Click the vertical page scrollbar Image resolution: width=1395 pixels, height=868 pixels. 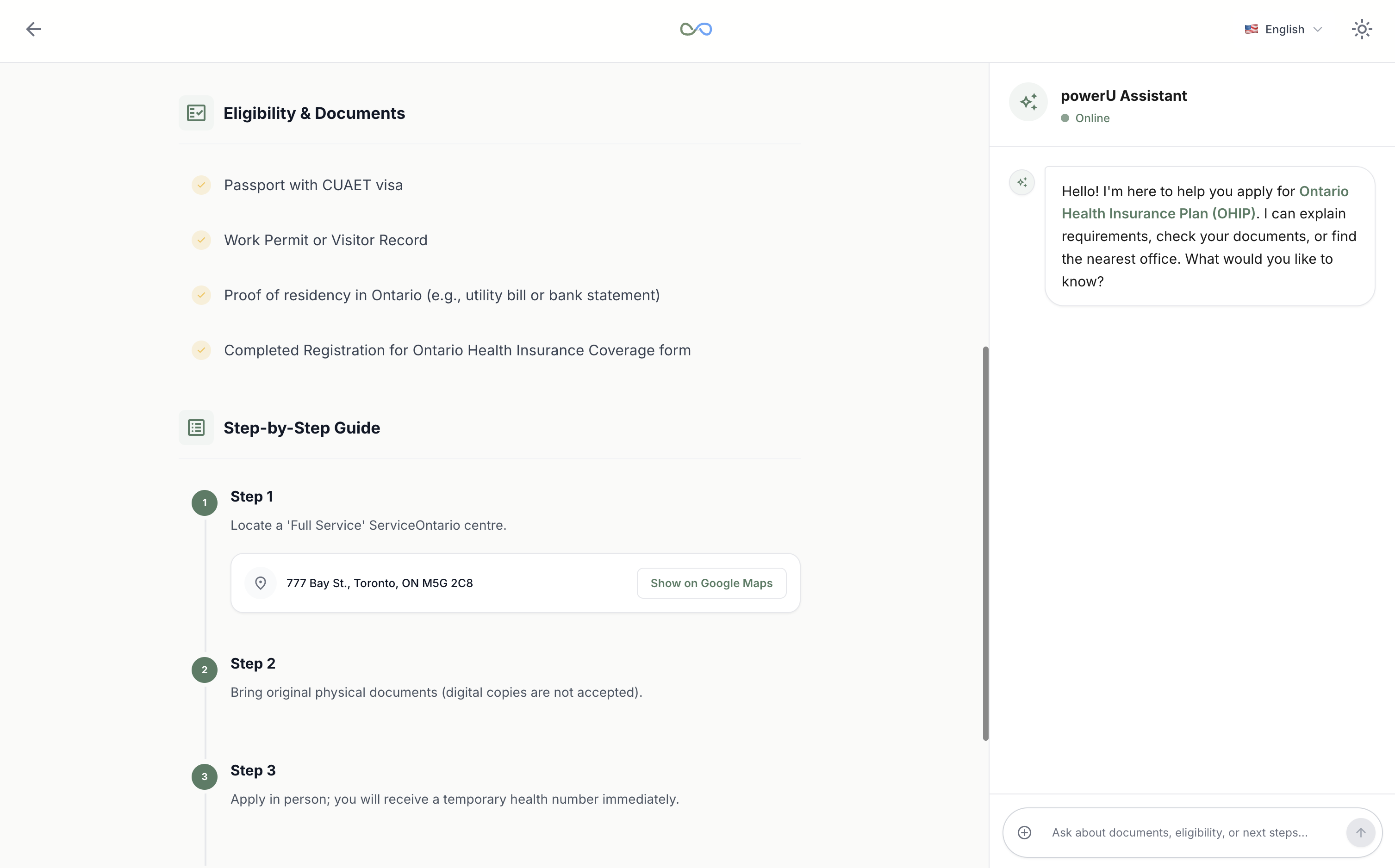(985, 543)
